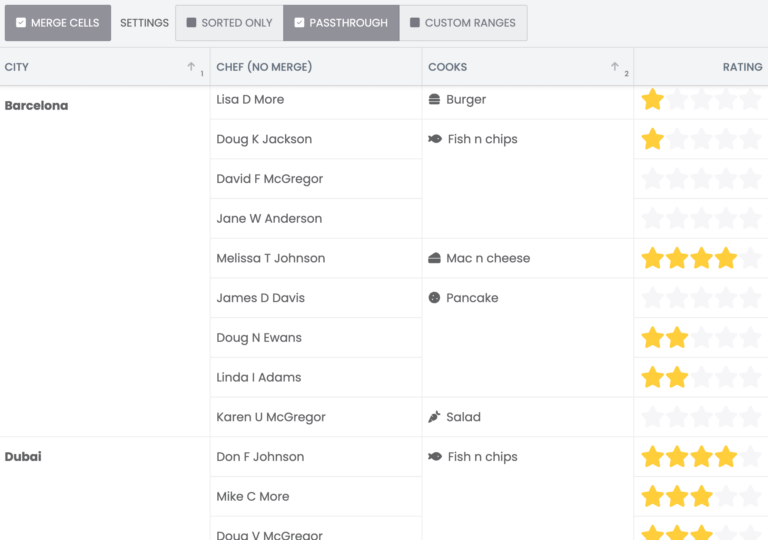
Task: Click the City column sort arrow
Action: (x=191, y=67)
